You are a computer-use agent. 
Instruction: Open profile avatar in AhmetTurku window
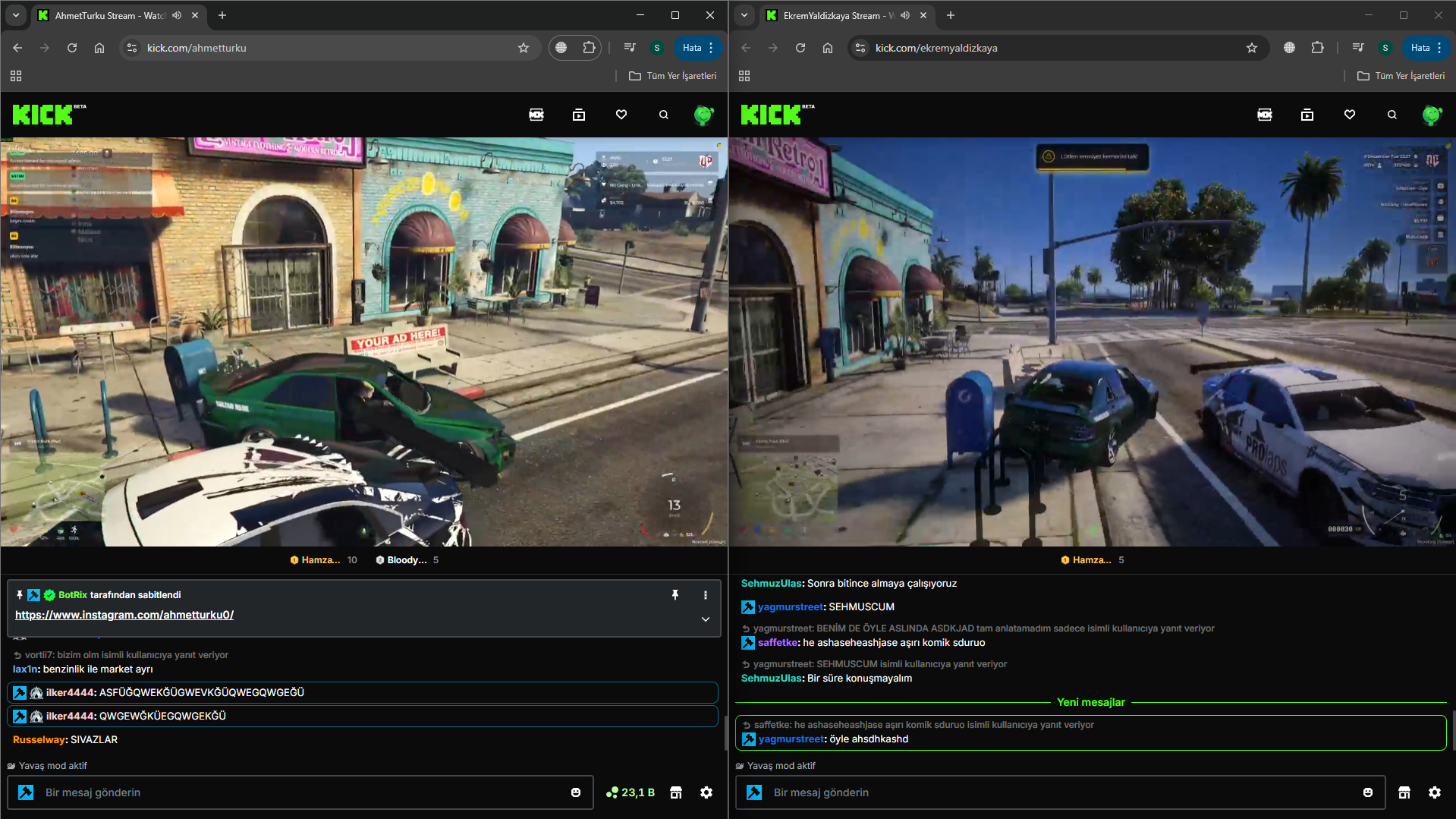coord(704,115)
